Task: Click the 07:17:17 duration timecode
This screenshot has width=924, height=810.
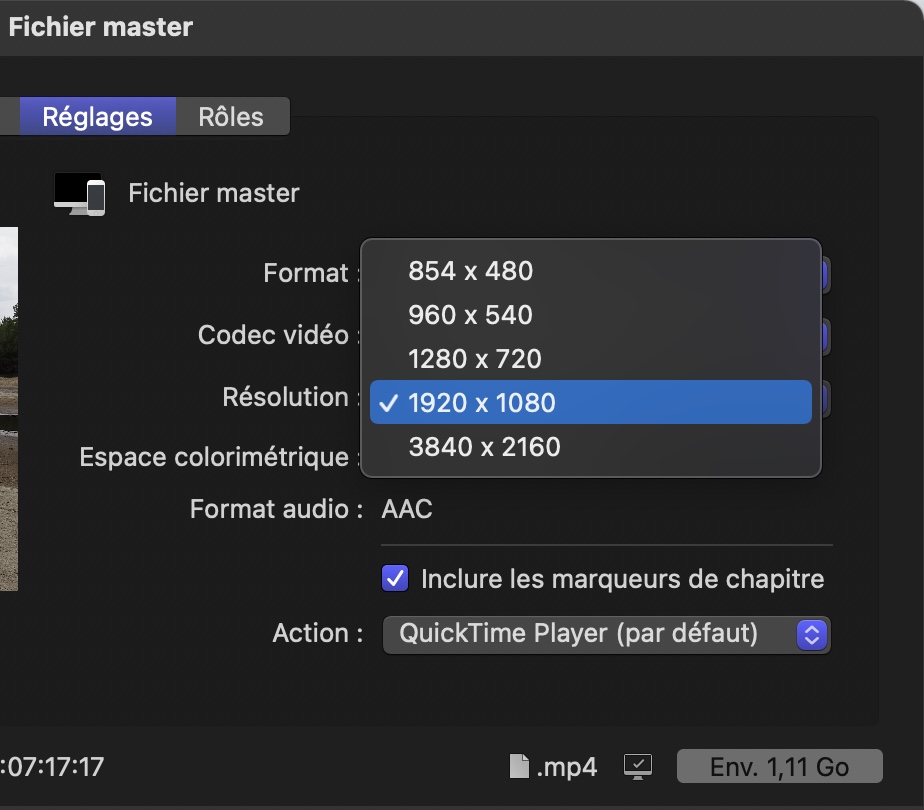Action: tap(52, 766)
